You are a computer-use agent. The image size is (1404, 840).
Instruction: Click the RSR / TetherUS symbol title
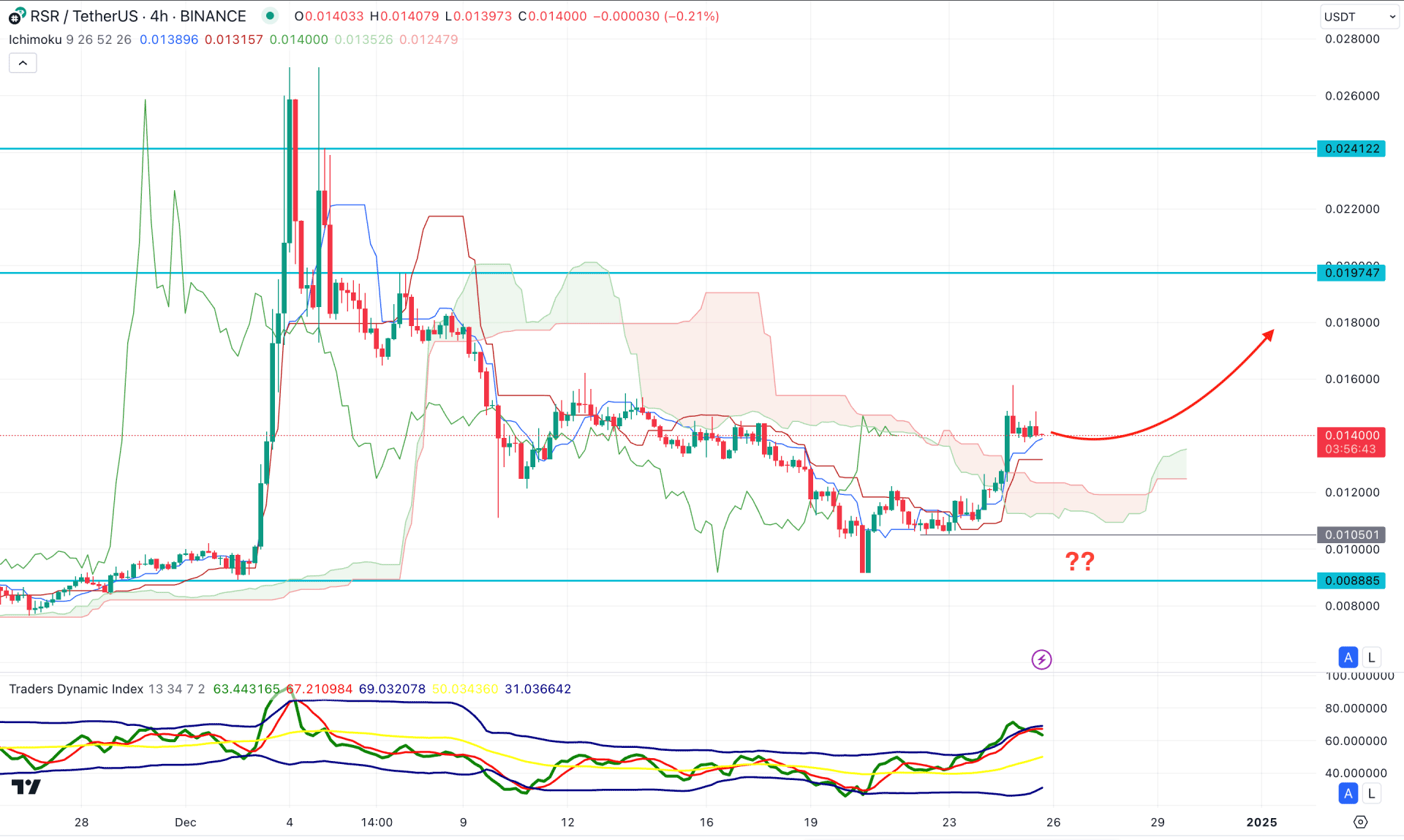click(138, 16)
